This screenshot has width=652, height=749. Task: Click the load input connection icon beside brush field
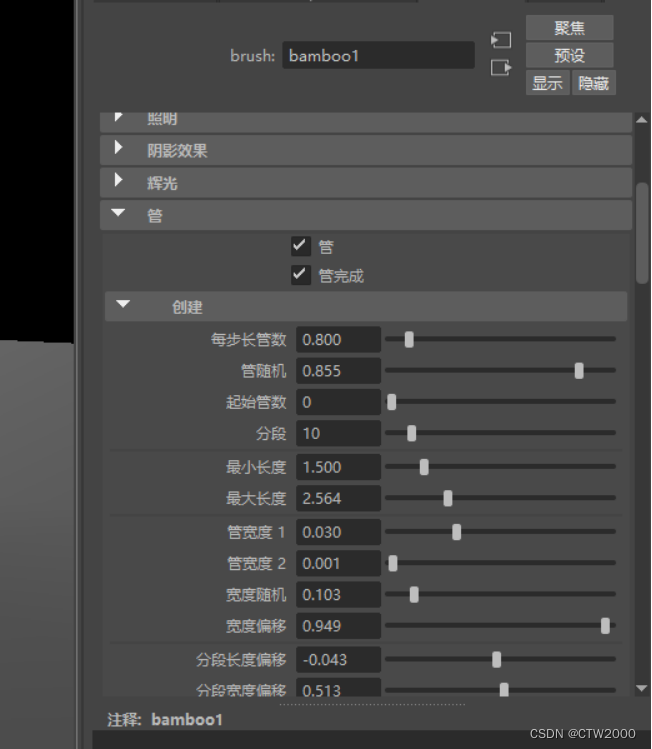pos(501,40)
